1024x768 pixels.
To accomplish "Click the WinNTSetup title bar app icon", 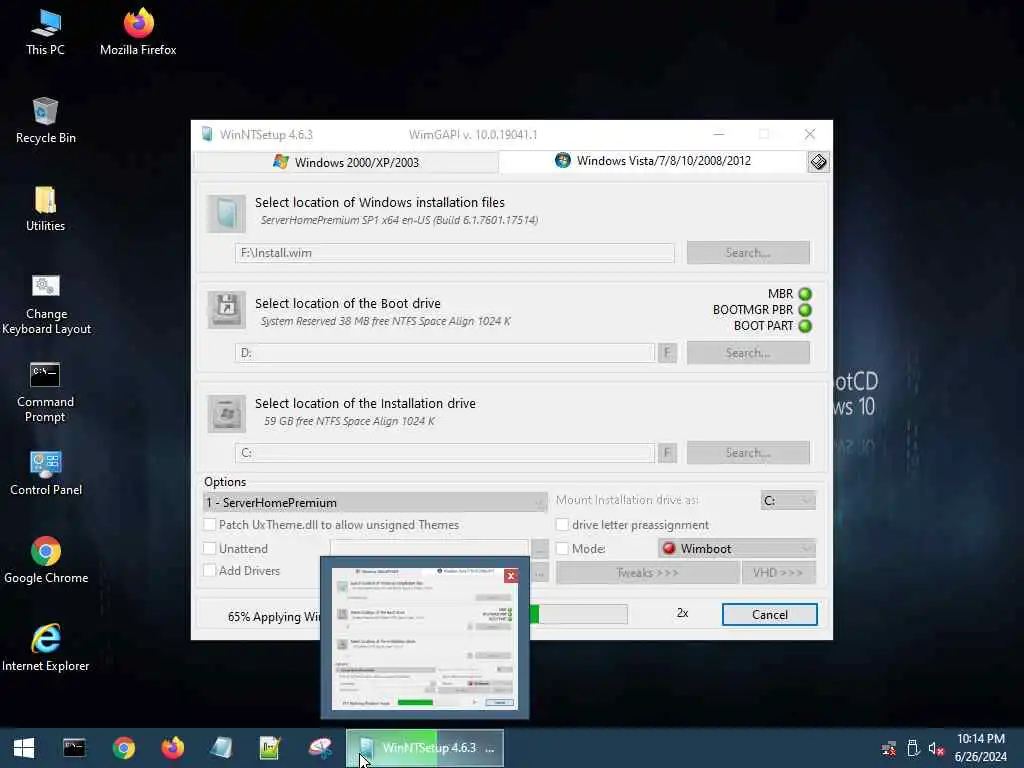I will pyautogui.click(x=207, y=134).
